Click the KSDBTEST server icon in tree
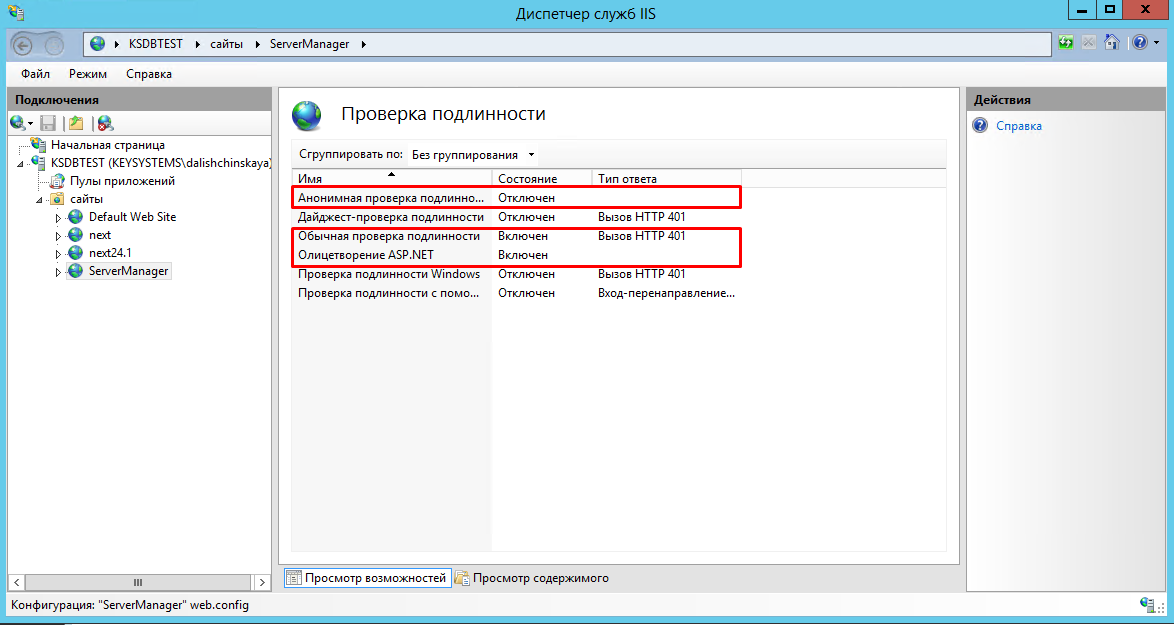This screenshot has height=625, width=1174. tap(38, 163)
